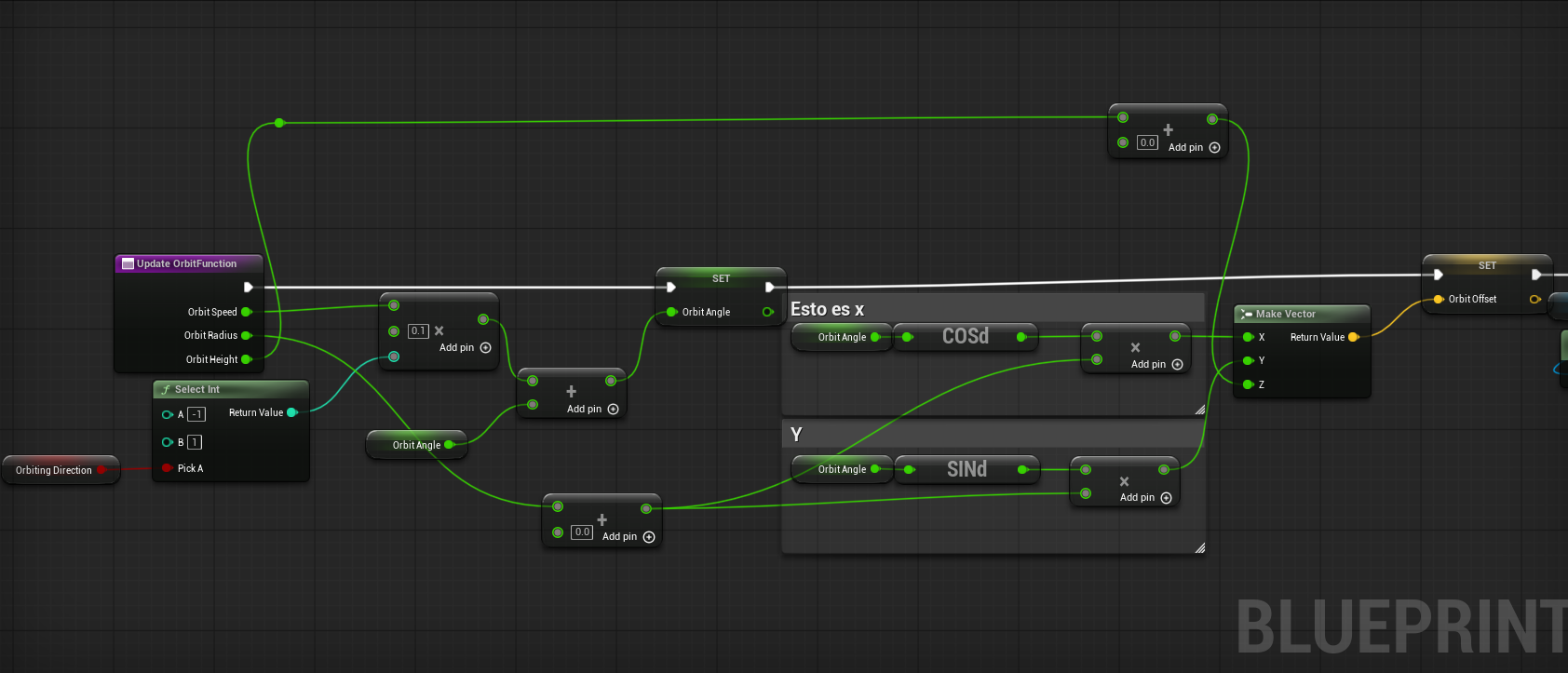Edit Select Int B value field
Viewport: 1568px width, 673px height.
(x=195, y=442)
